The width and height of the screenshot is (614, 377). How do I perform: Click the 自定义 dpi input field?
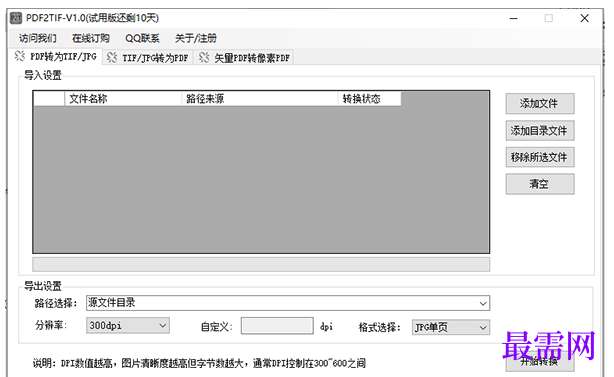point(277,326)
